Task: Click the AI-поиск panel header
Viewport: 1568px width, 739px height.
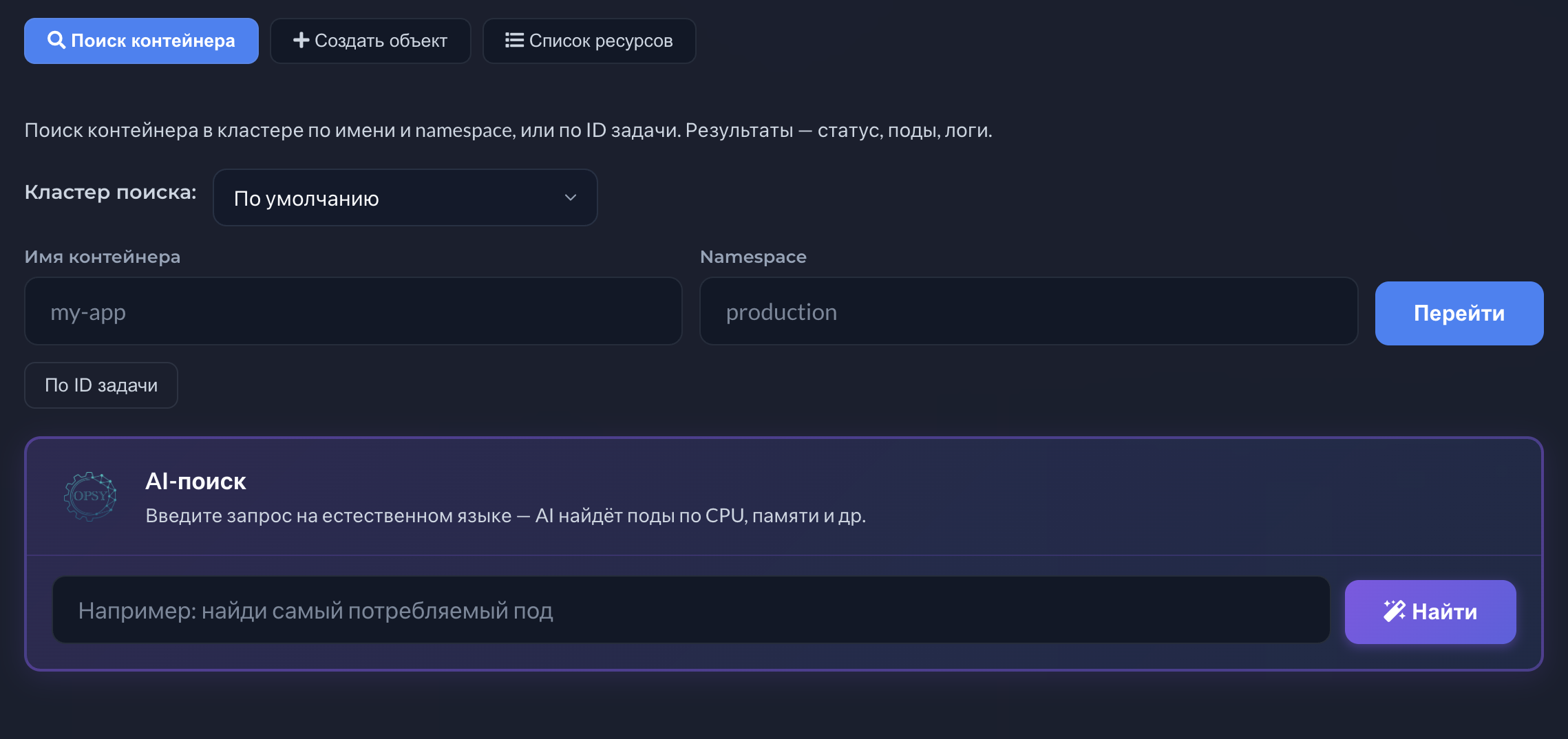Action: tap(195, 482)
